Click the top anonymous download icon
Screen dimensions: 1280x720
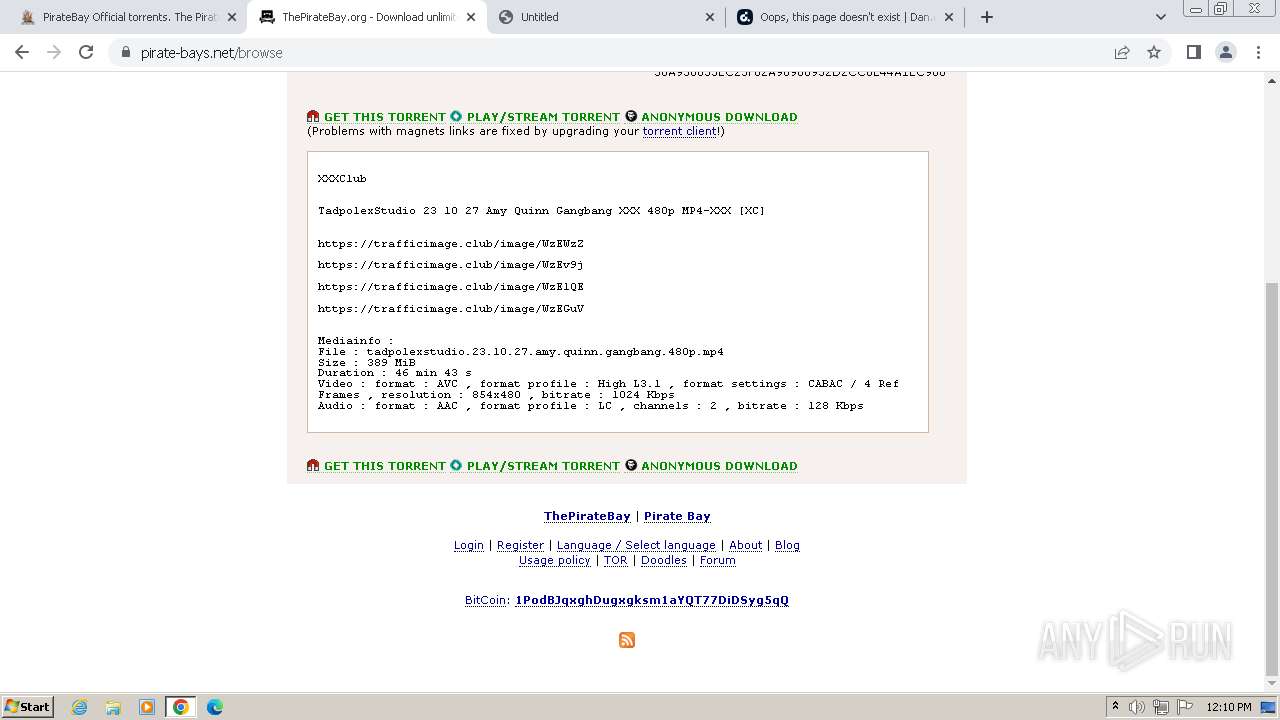coord(631,117)
